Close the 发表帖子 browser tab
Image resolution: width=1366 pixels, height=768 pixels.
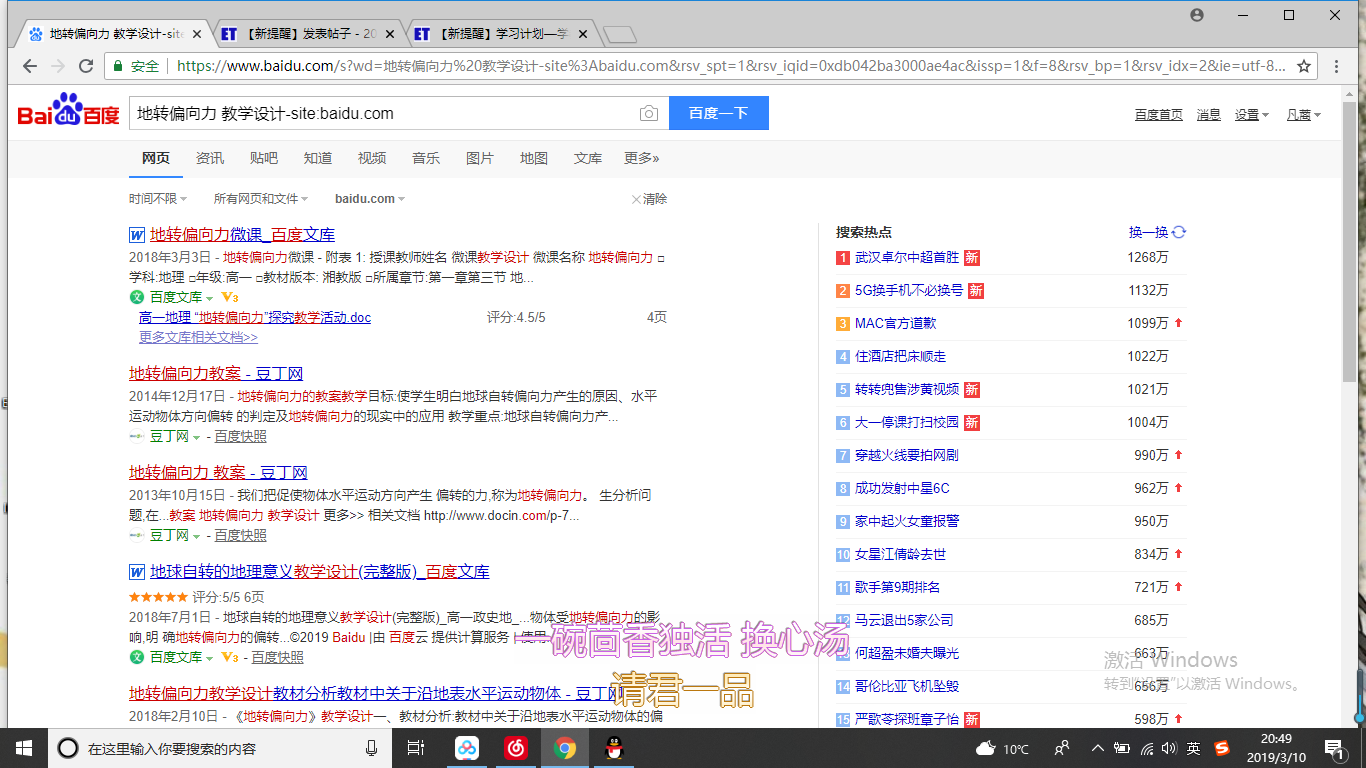point(389,34)
